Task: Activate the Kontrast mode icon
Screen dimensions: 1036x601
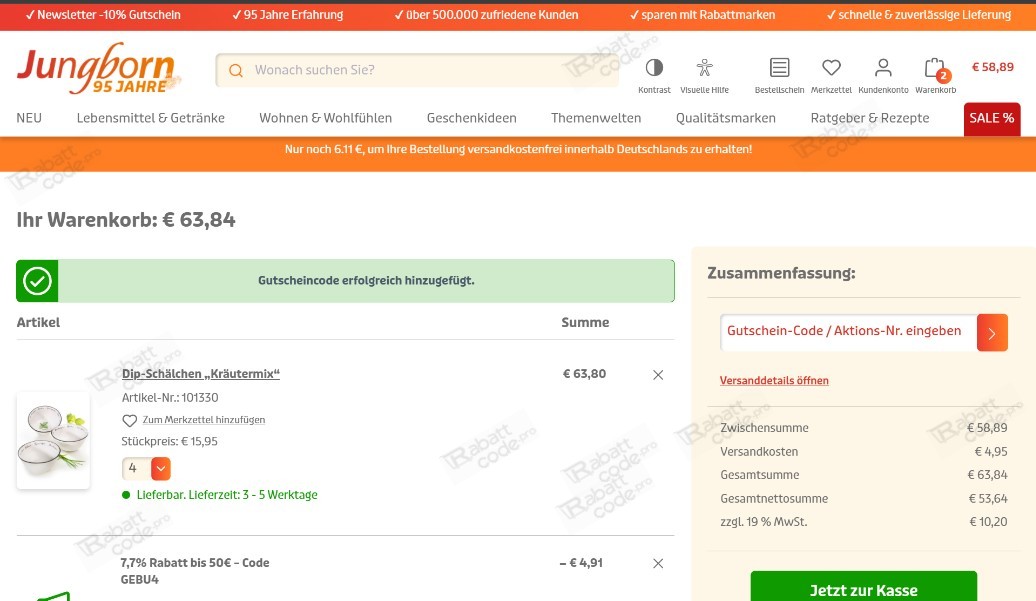Action: click(654, 66)
